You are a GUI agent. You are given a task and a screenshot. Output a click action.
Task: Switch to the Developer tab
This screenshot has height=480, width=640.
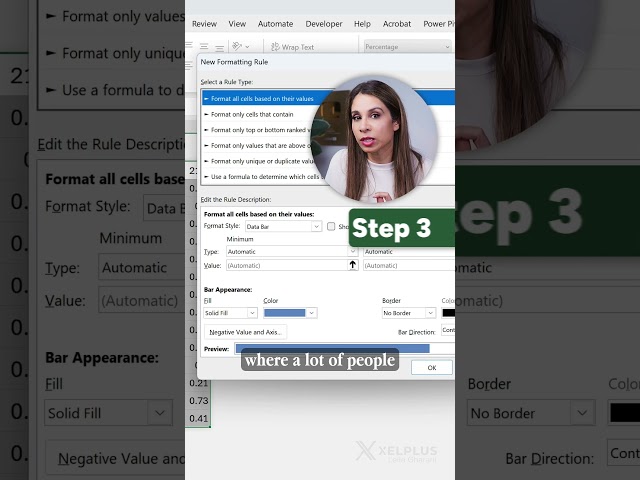pyautogui.click(x=324, y=24)
